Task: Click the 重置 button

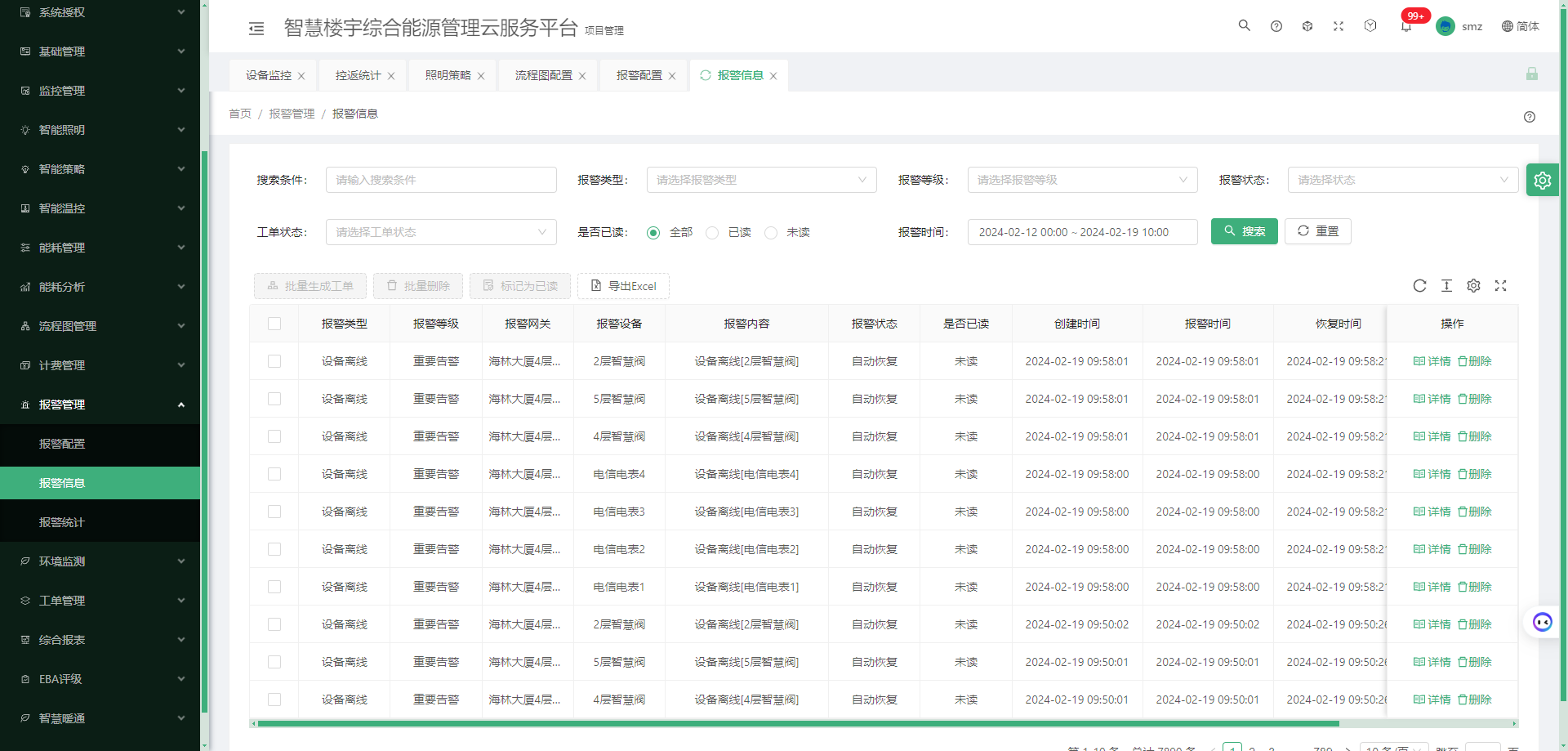Action: coord(1318,231)
